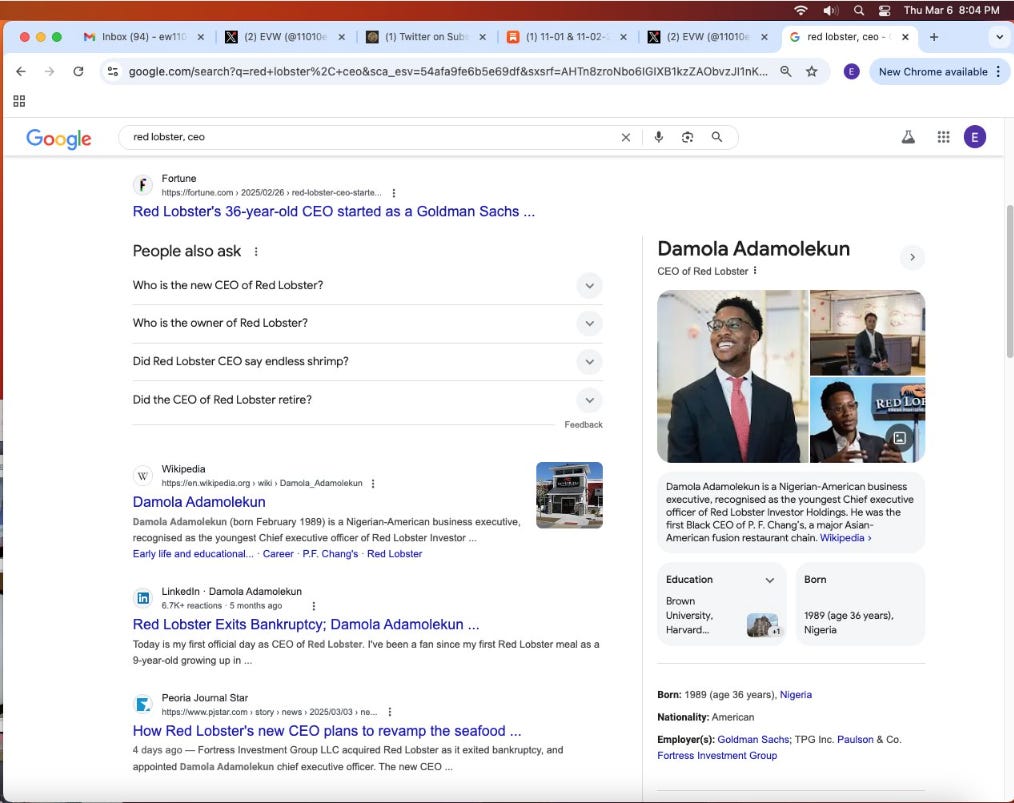This screenshot has width=1014, height=803.
Task: Open LinkedIn result Red Lobster Exits Bankruptcy
Action: click(x=306, y=625)
